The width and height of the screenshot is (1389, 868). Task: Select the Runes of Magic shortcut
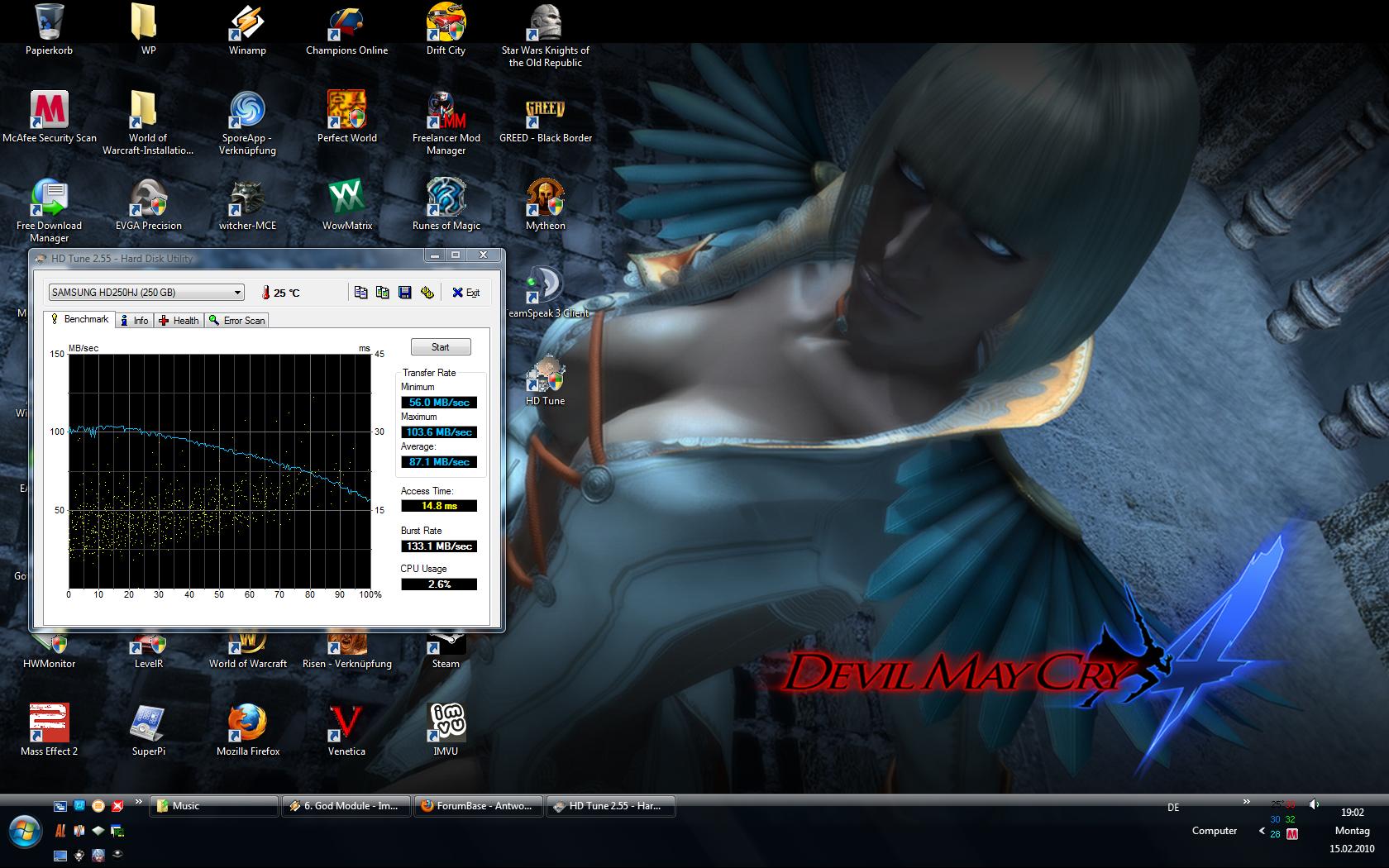pyautogui.click(x=446, y=205)
